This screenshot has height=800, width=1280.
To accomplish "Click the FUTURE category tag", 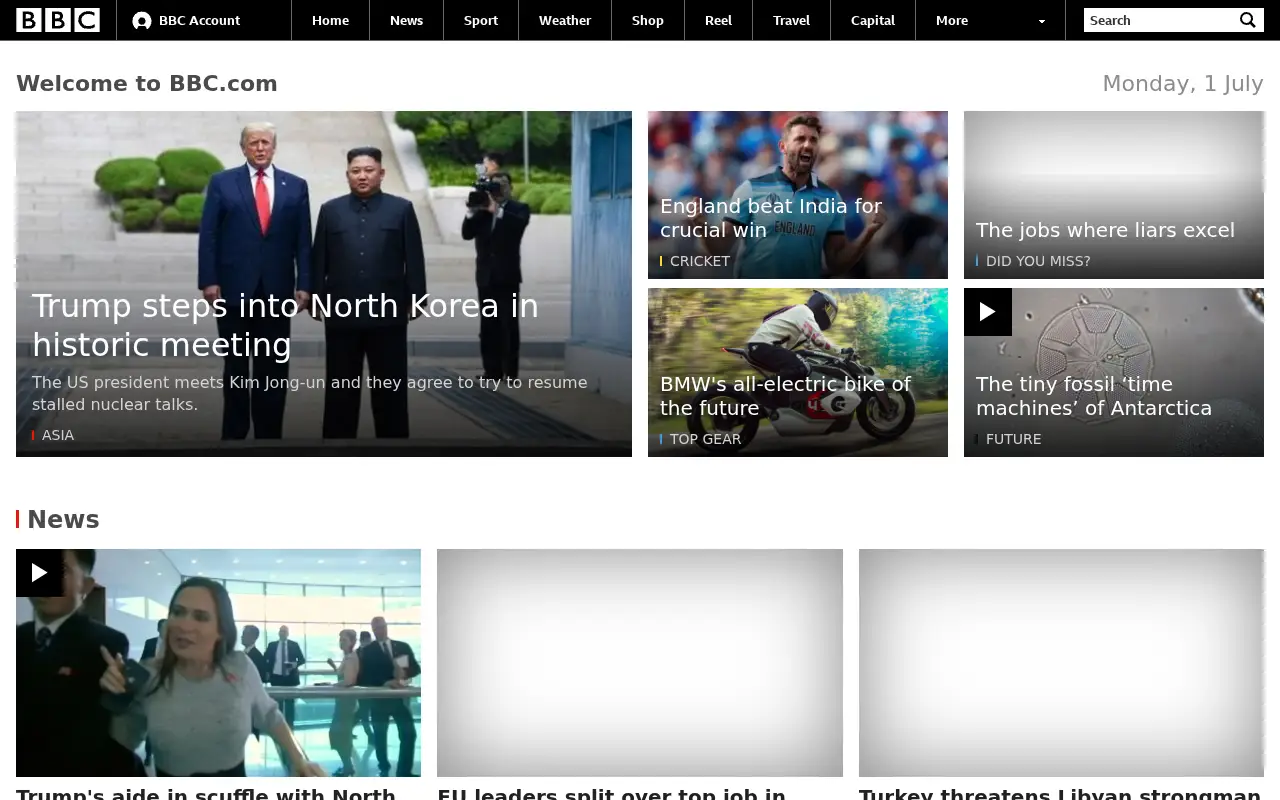I will [x=1014, y=439].
